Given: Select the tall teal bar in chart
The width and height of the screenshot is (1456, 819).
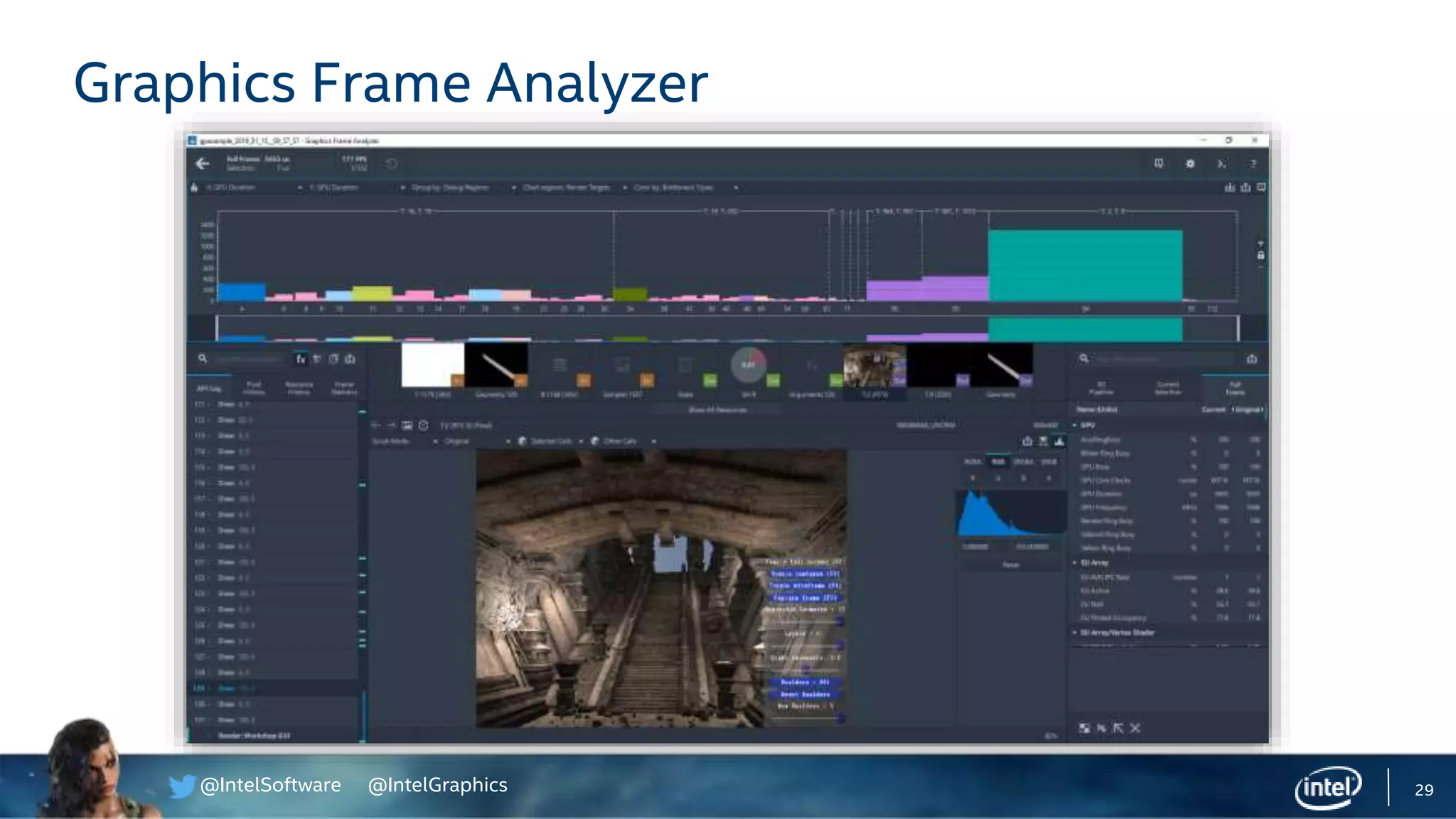Looking at the screenshot, I should [x=1085, y=265].
